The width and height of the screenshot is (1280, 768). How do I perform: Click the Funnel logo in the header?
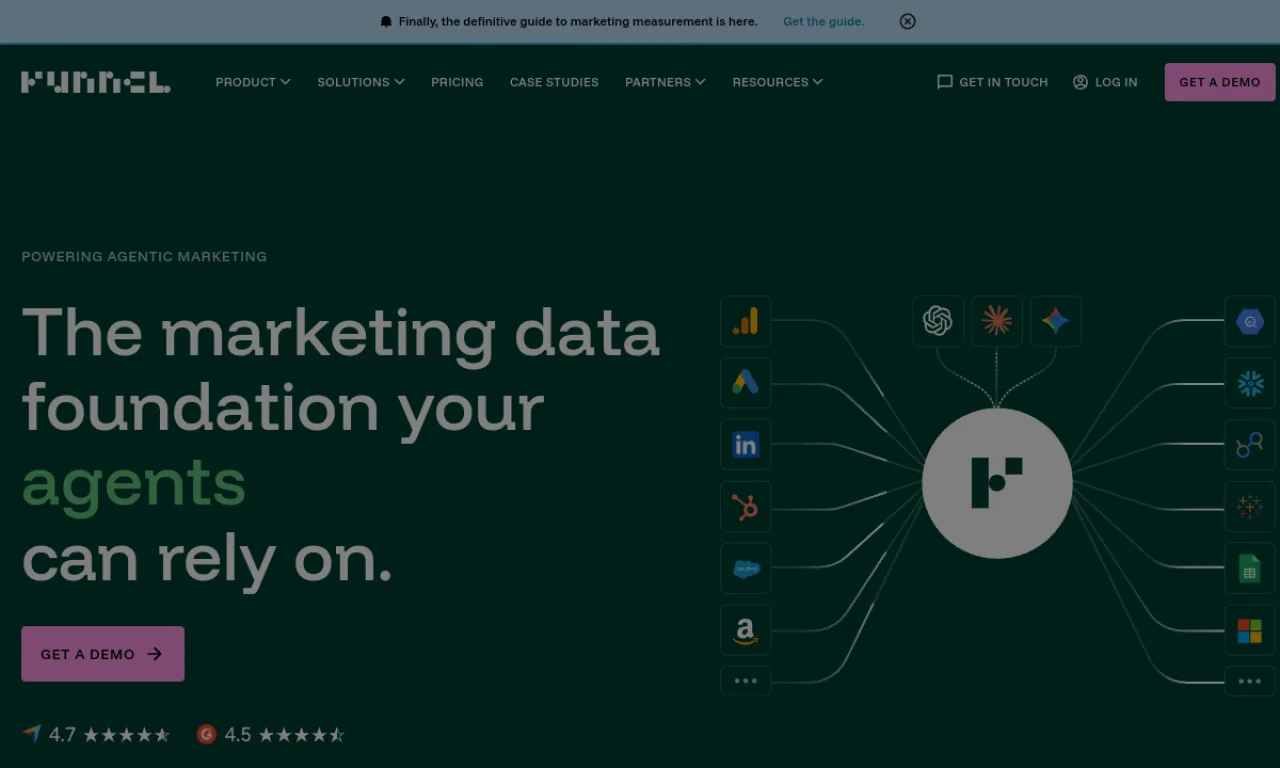pyautogui.click(x=96, y=82)
